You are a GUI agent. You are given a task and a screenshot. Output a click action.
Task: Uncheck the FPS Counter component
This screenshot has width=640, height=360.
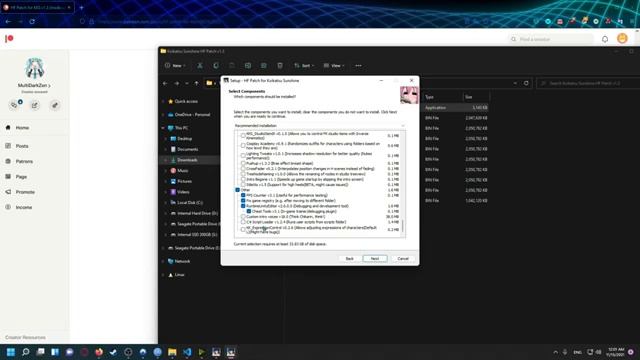pyautogui.click(x=243, y=195)
